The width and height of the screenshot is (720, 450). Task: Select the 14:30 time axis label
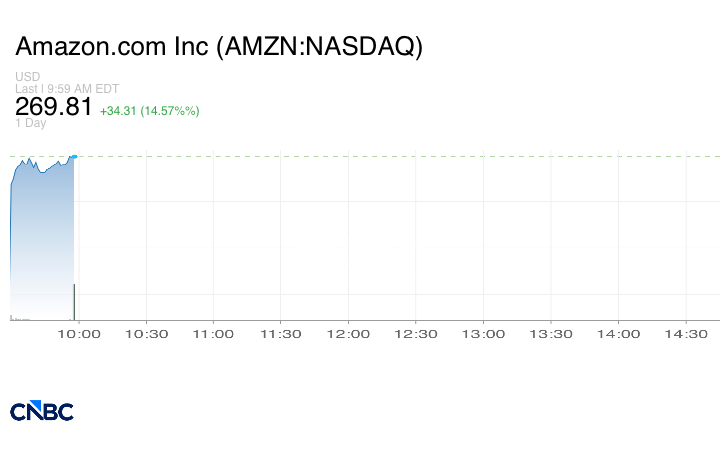click(686, 334)
